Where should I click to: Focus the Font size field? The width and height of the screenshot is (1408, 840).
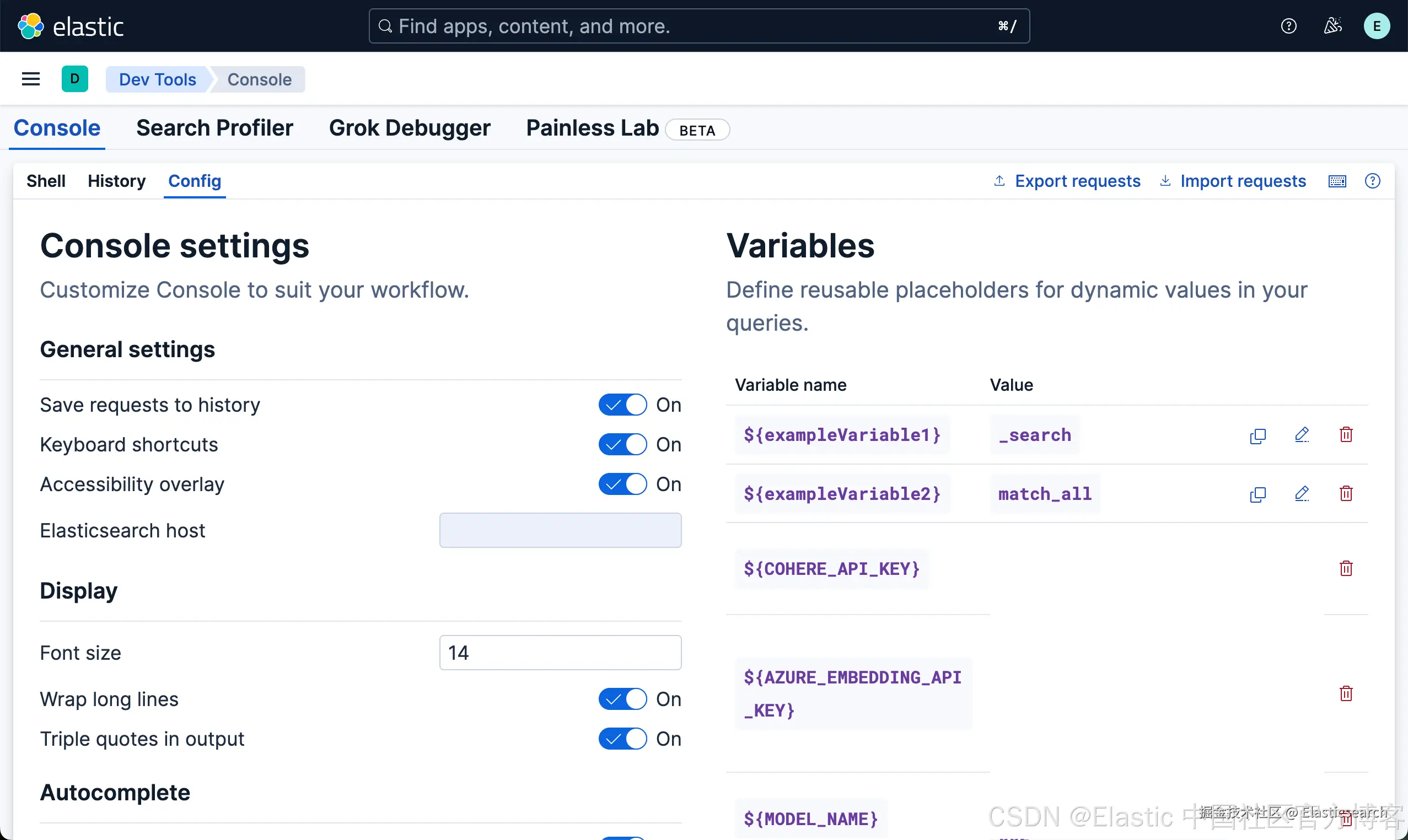[560, 653]
